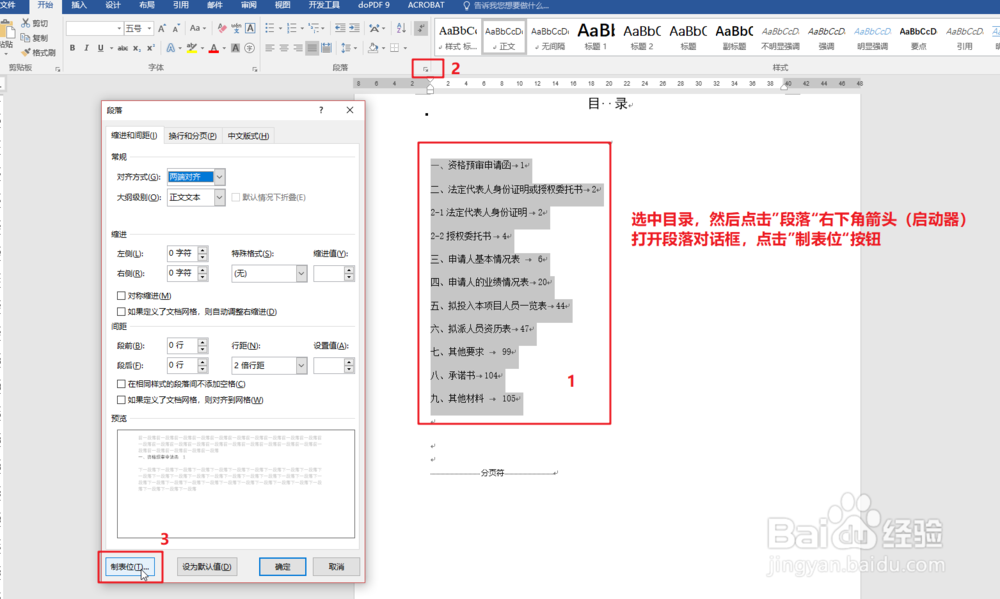Select the bullets list icon
This screenshot has width=1000, height=599.
point(269,27)
